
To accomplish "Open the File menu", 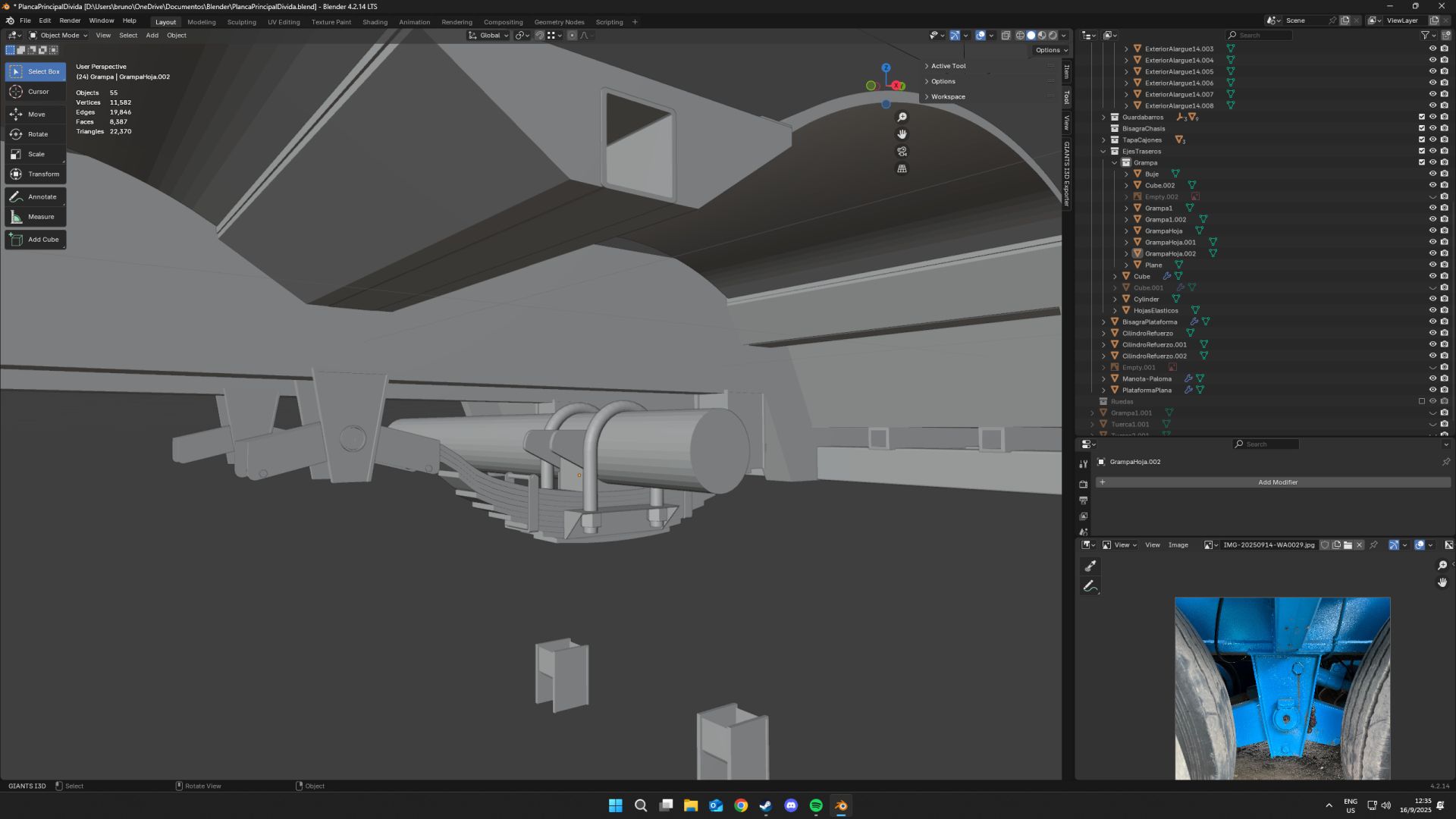I will tap(25, 20).
